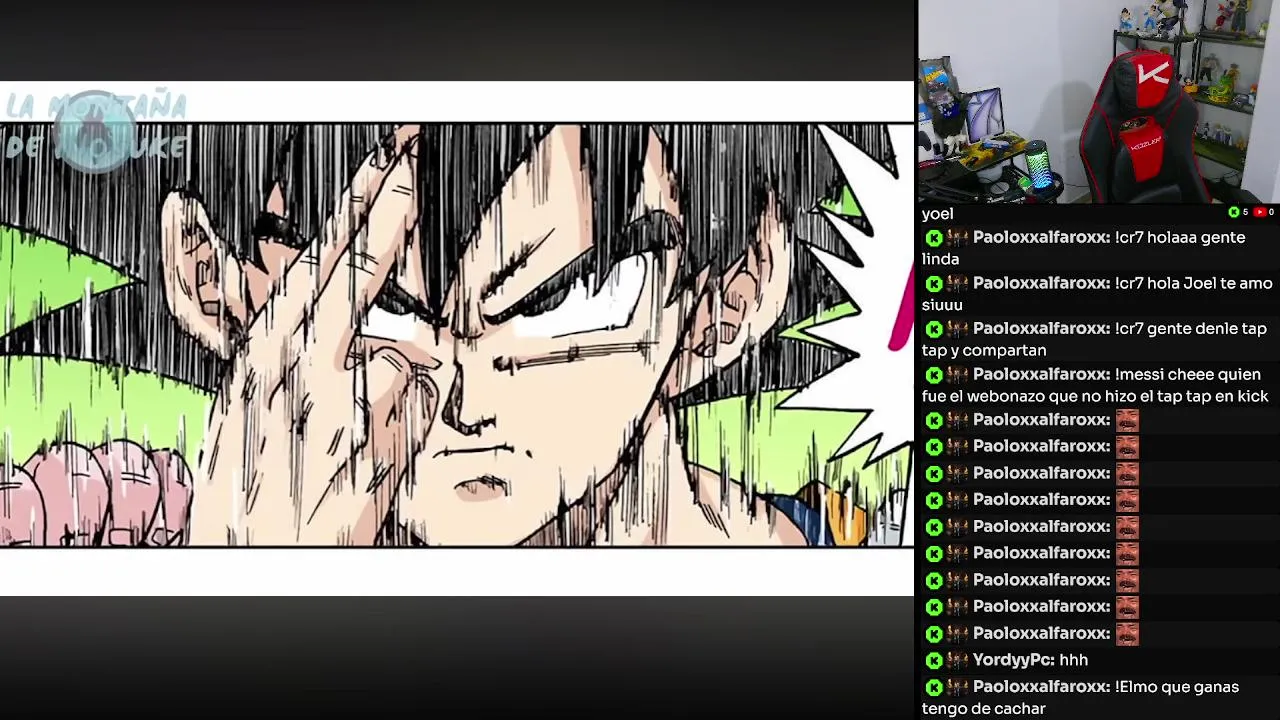Image resolution: width=1280 pixels, height=720 pixels.
Task: Click the YouTube viewer count number 0
Action: coord(1271,212)
